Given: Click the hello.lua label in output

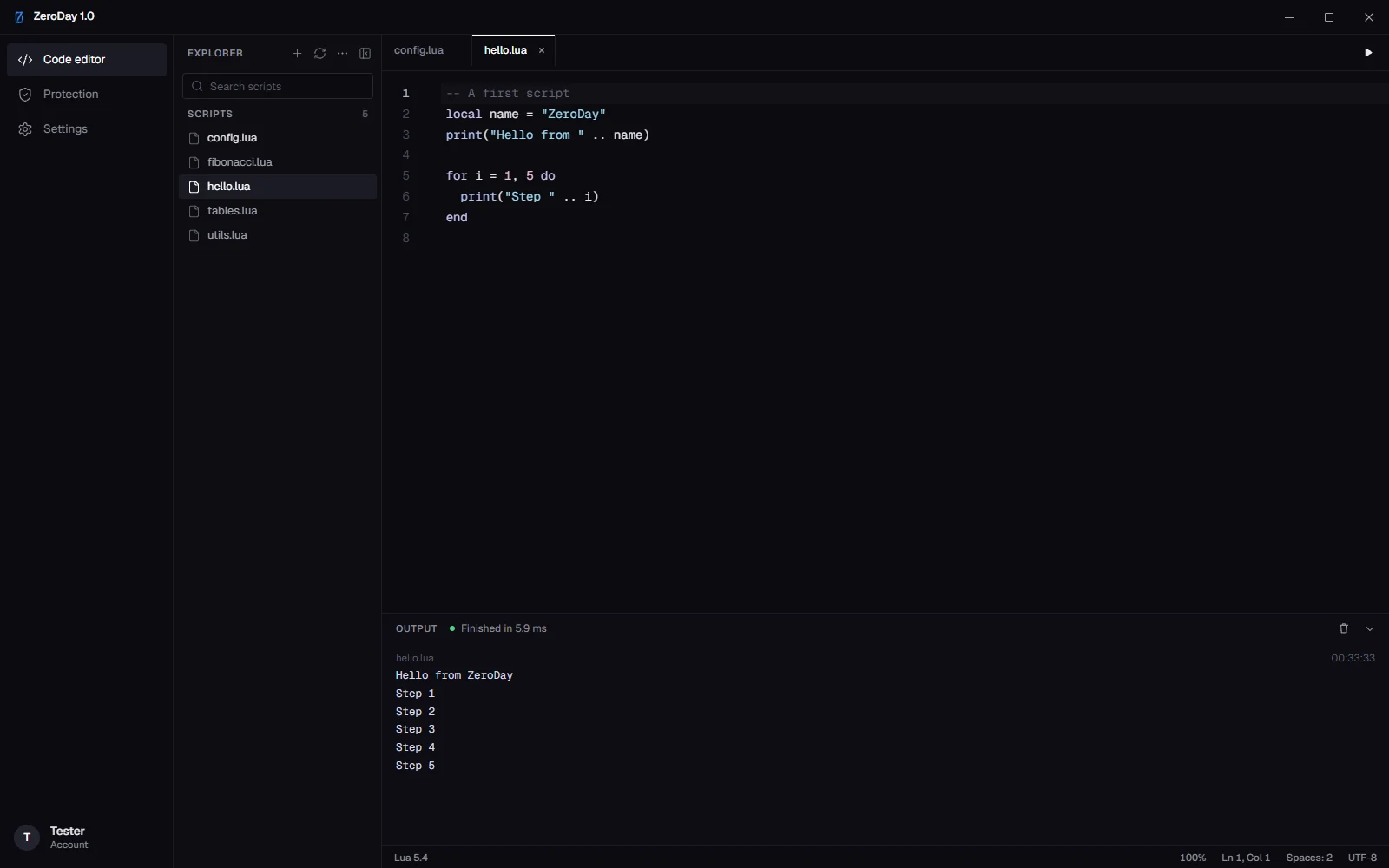Looking at the screenshot, I should pyautogui.click(x=415, y=658).
